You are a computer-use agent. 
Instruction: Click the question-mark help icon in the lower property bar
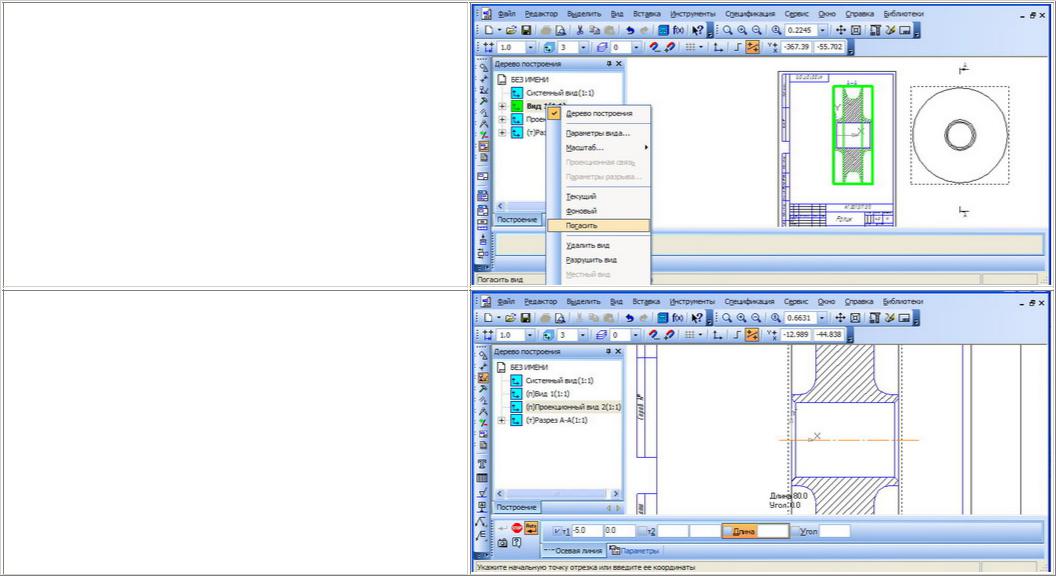click(x=517, y=542)
